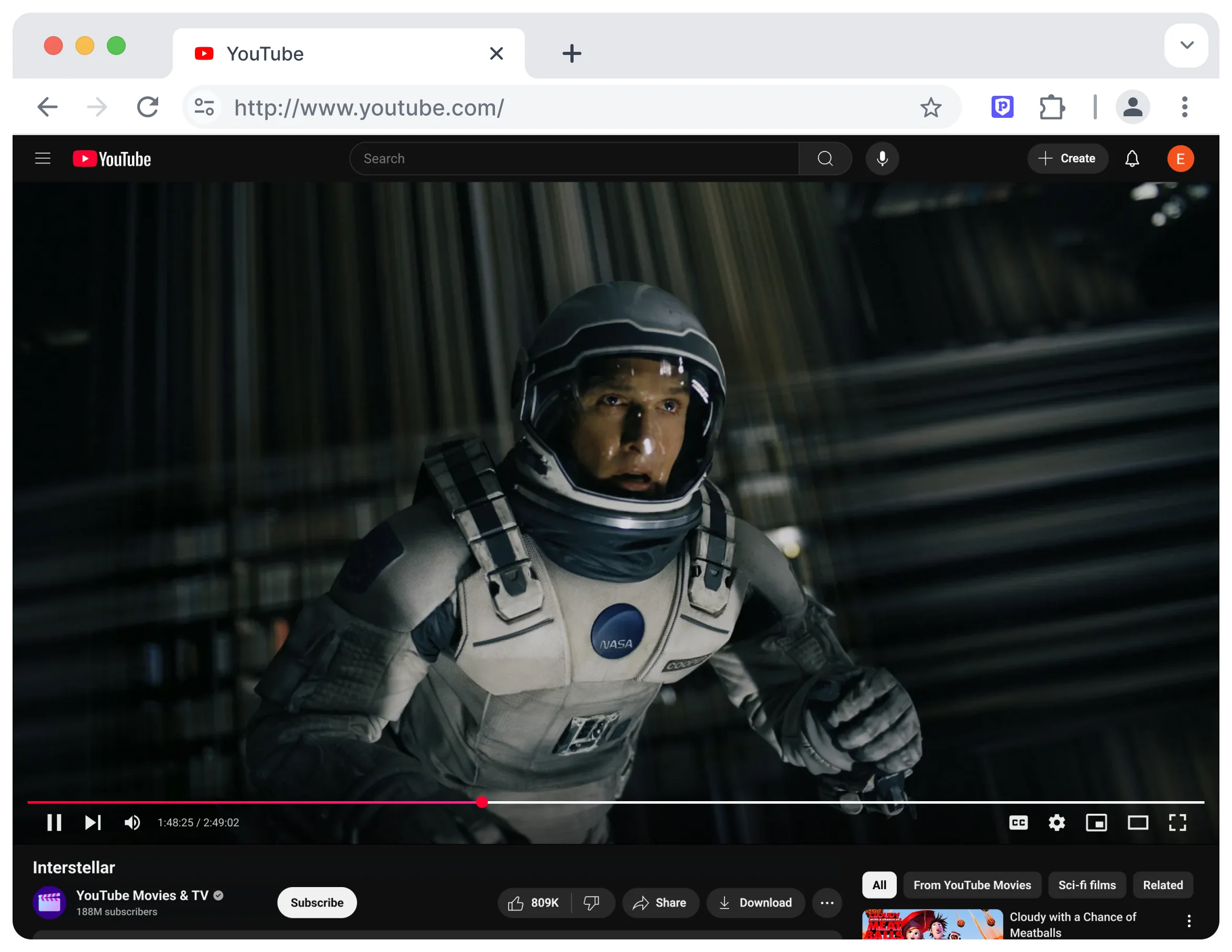Open more actions ellipsis under video

[x=827, y=903]
